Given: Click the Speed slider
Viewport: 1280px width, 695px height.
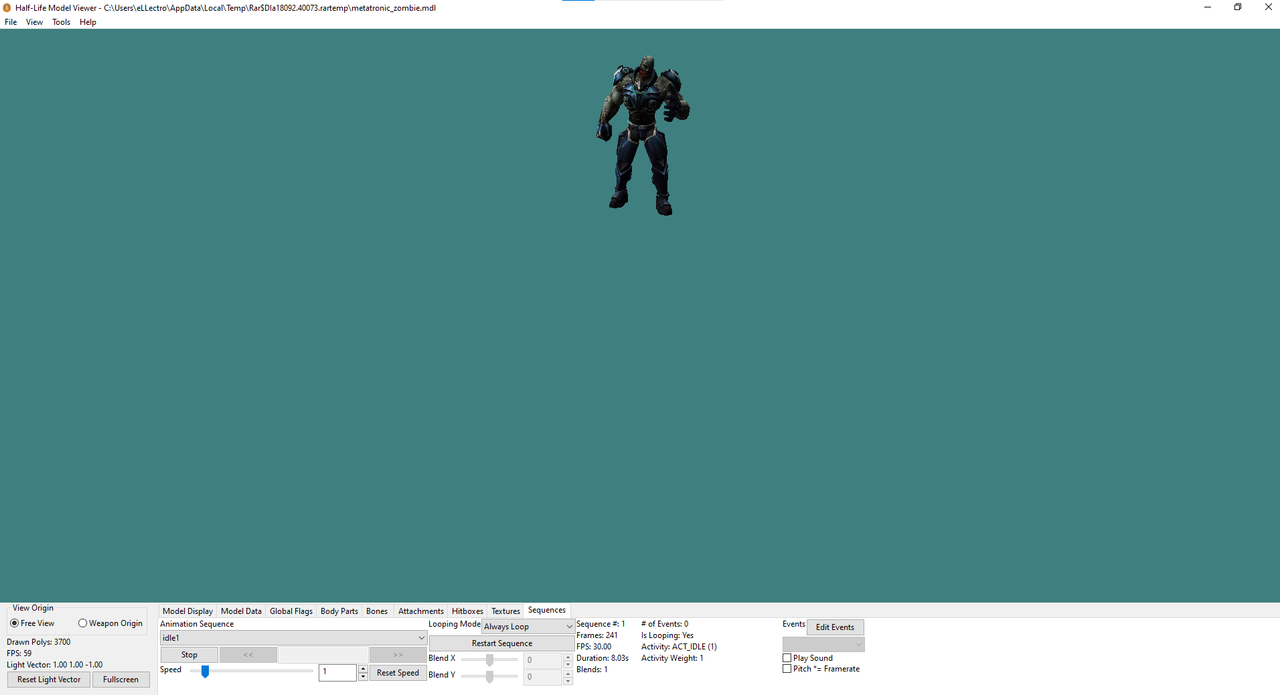Looking at the screenshot, I should [251, 672].
